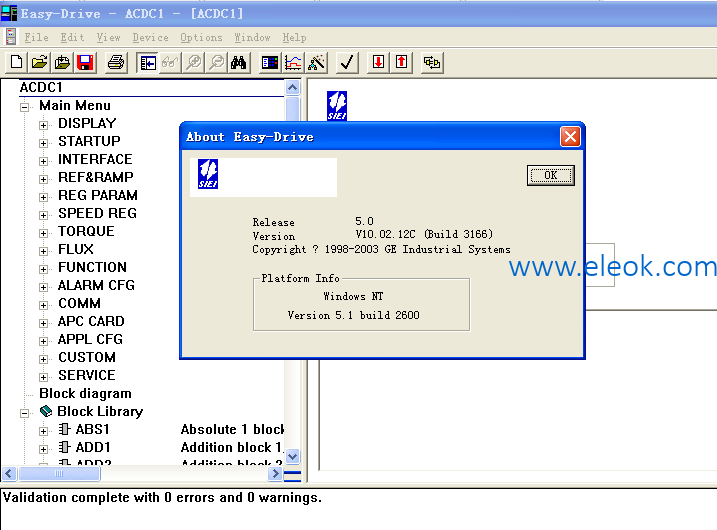
Task: Expand the INTERFACE node
Action: point(43,161)
